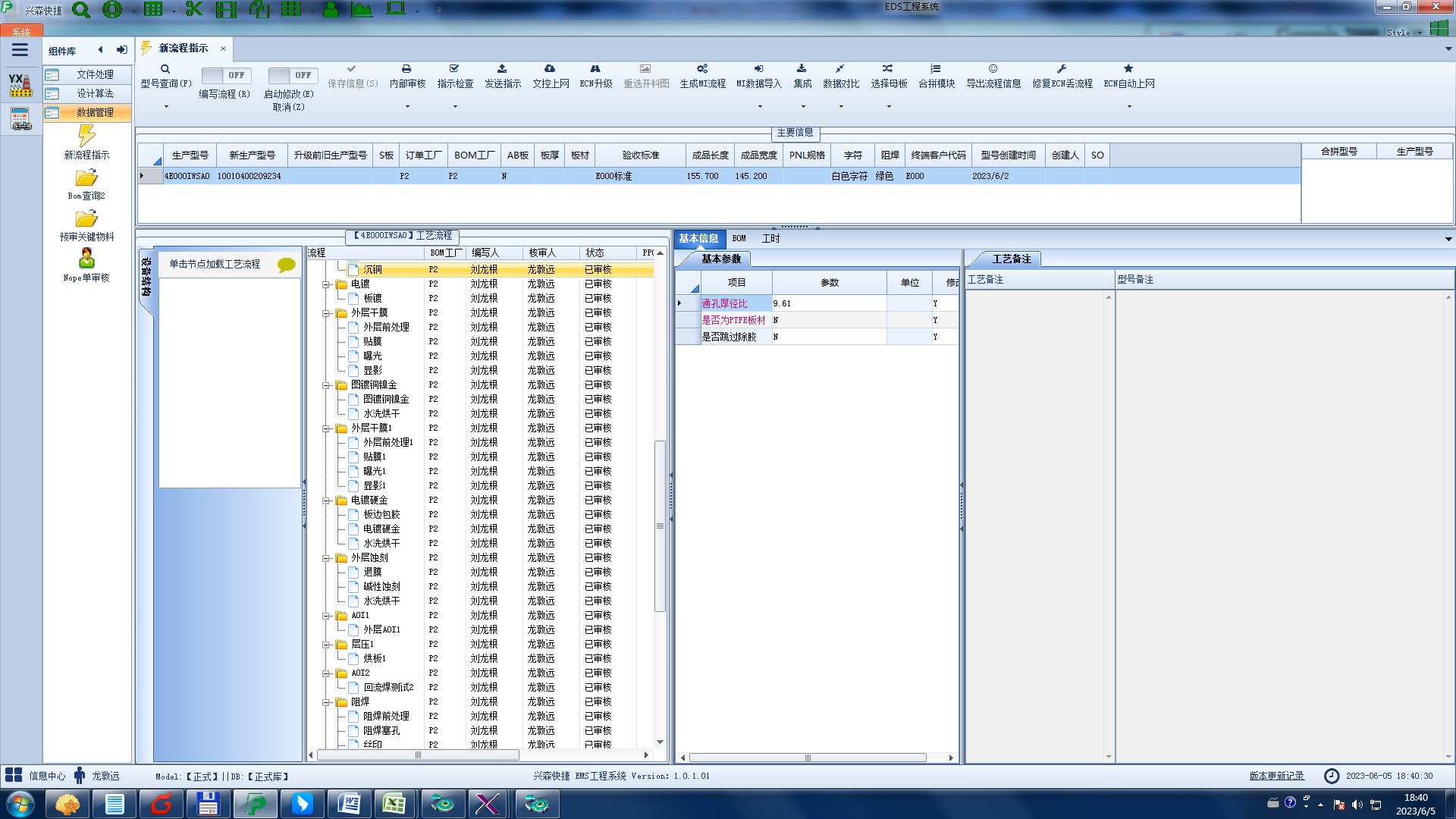The width and height of the screenshot is (1456, 819).
Task: Click the pin arrow icon beside 组件库
Action: click(x=121, y=50)
